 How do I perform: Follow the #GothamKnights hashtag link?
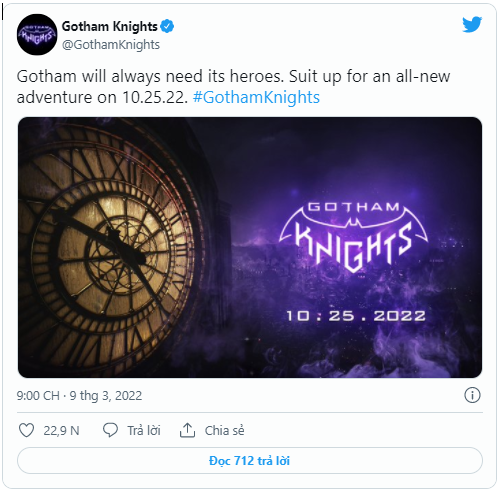(x=256, y=97)
